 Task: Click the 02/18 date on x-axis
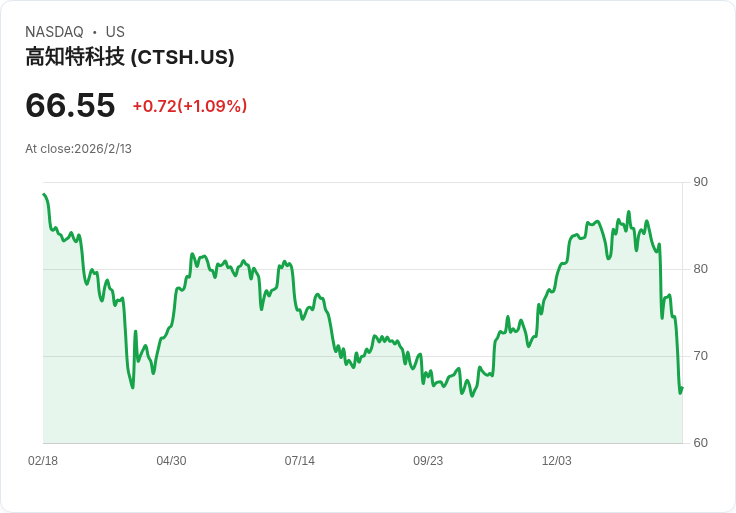point(43,461)
